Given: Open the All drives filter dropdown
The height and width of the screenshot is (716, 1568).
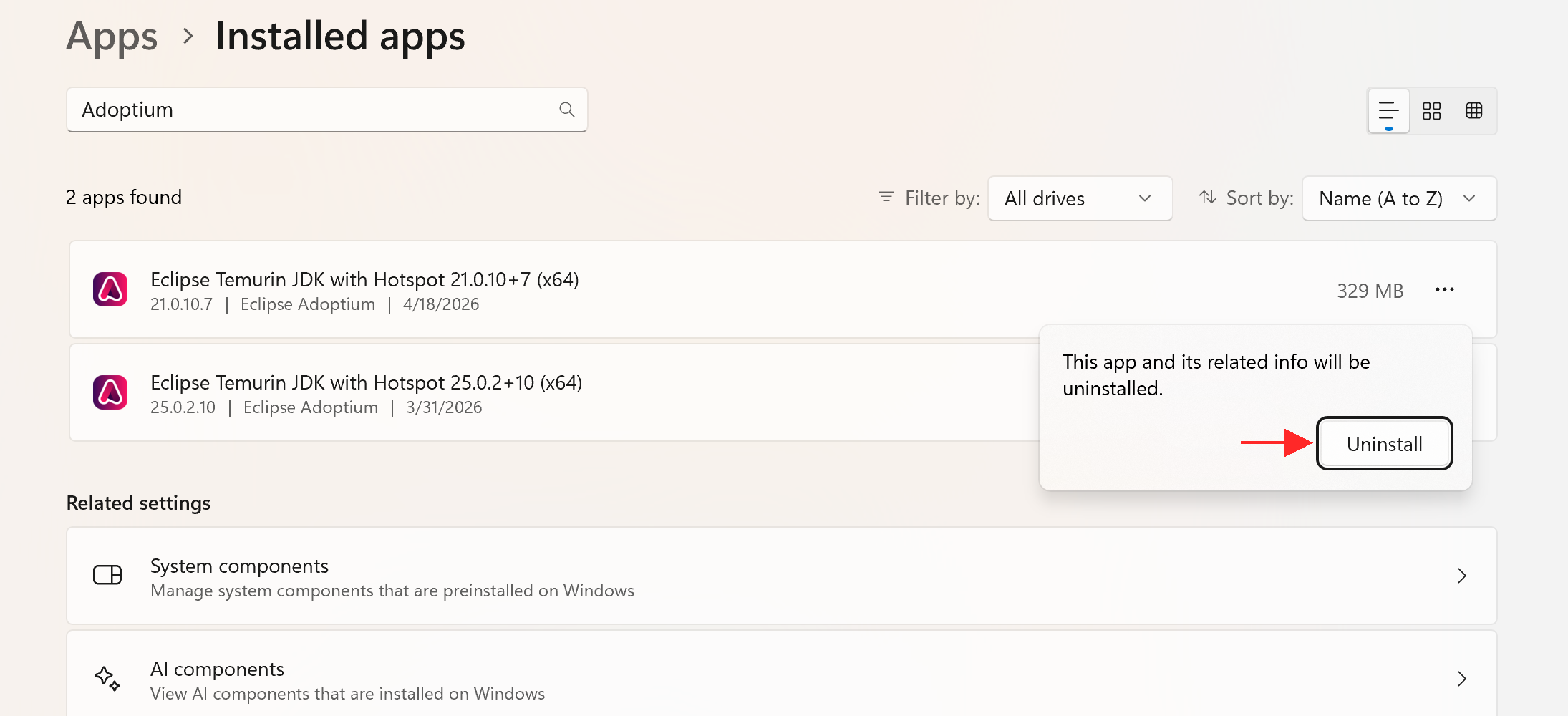Looking at the screenshot, I should pos(1080,198).
